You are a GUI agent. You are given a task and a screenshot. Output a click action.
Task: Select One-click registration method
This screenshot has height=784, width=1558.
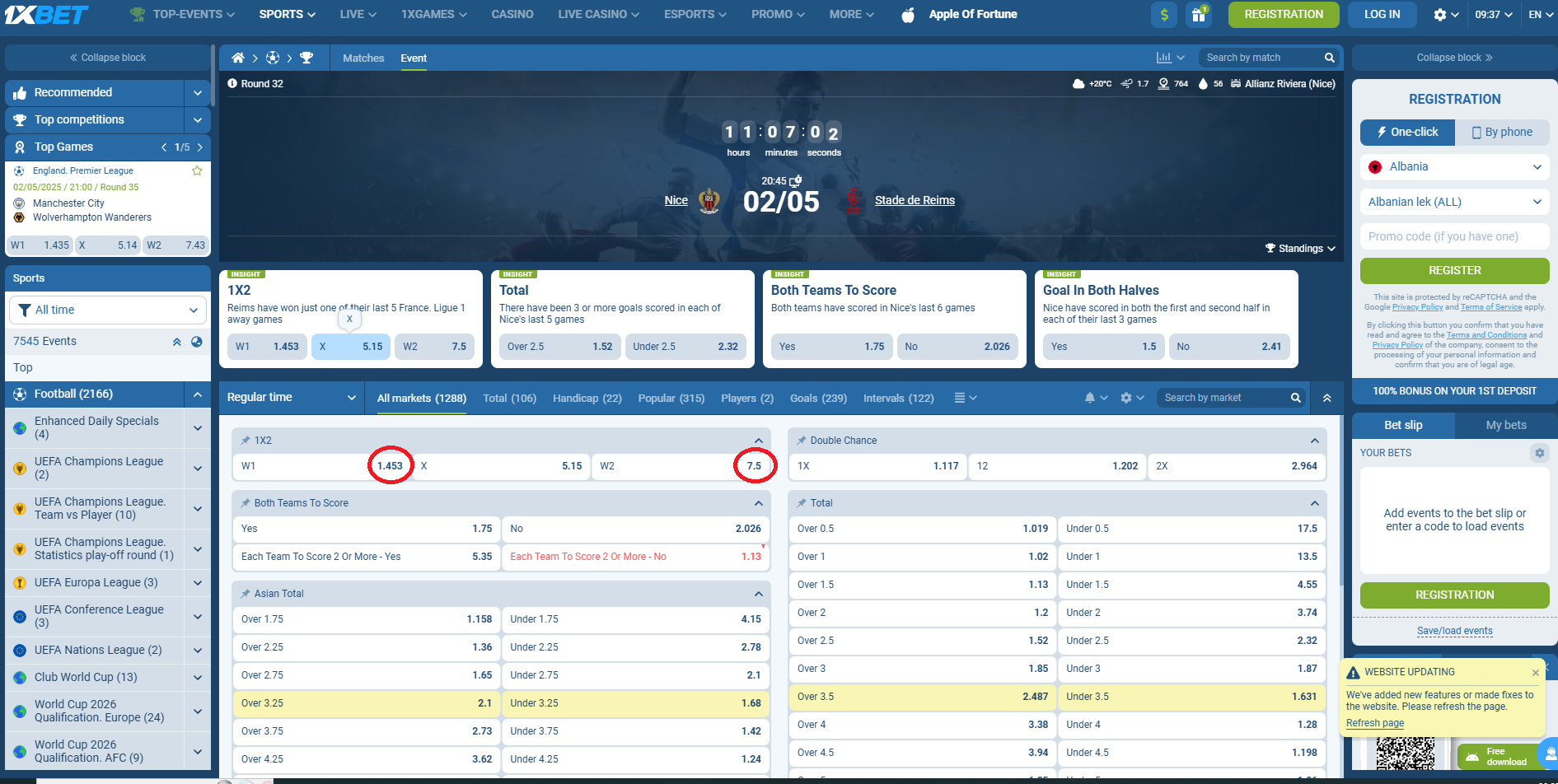pos(1407,132)
